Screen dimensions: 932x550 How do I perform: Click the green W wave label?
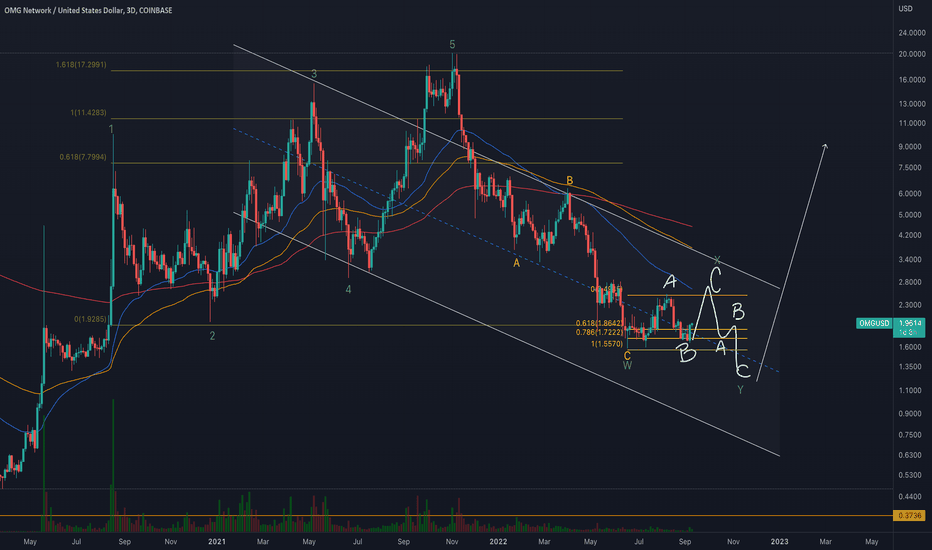click(627, 366)
